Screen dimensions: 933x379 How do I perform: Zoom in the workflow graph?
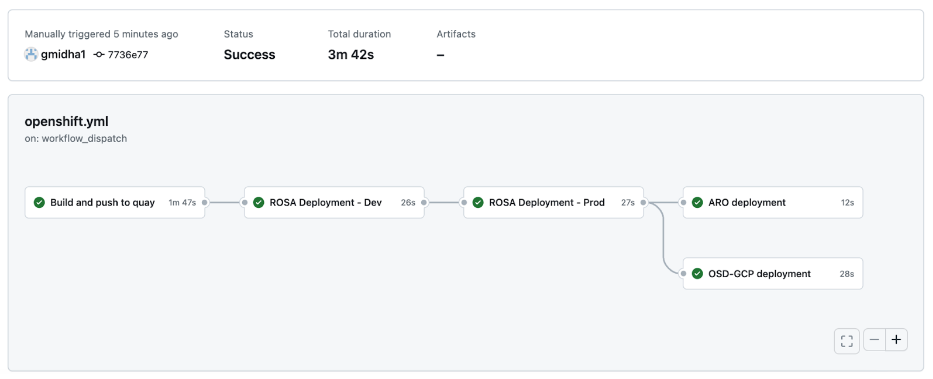(x=897, y=340)
